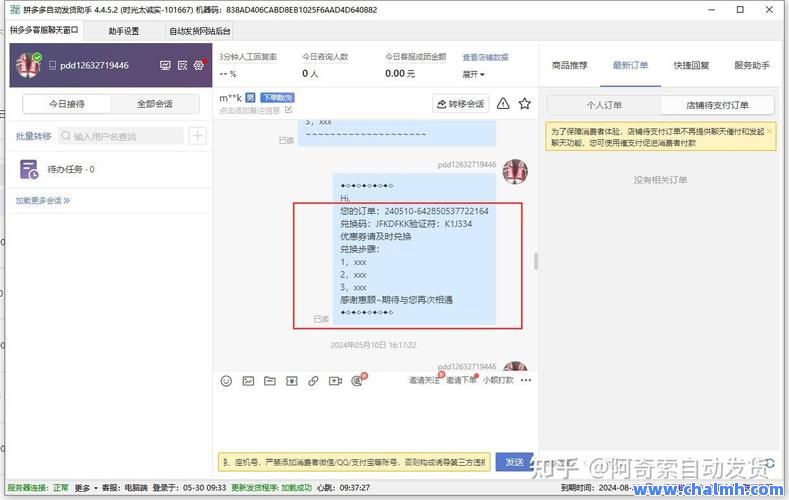
Task: Click the 登录于: 05-30 09:33 status text
Action: point(189,487)
